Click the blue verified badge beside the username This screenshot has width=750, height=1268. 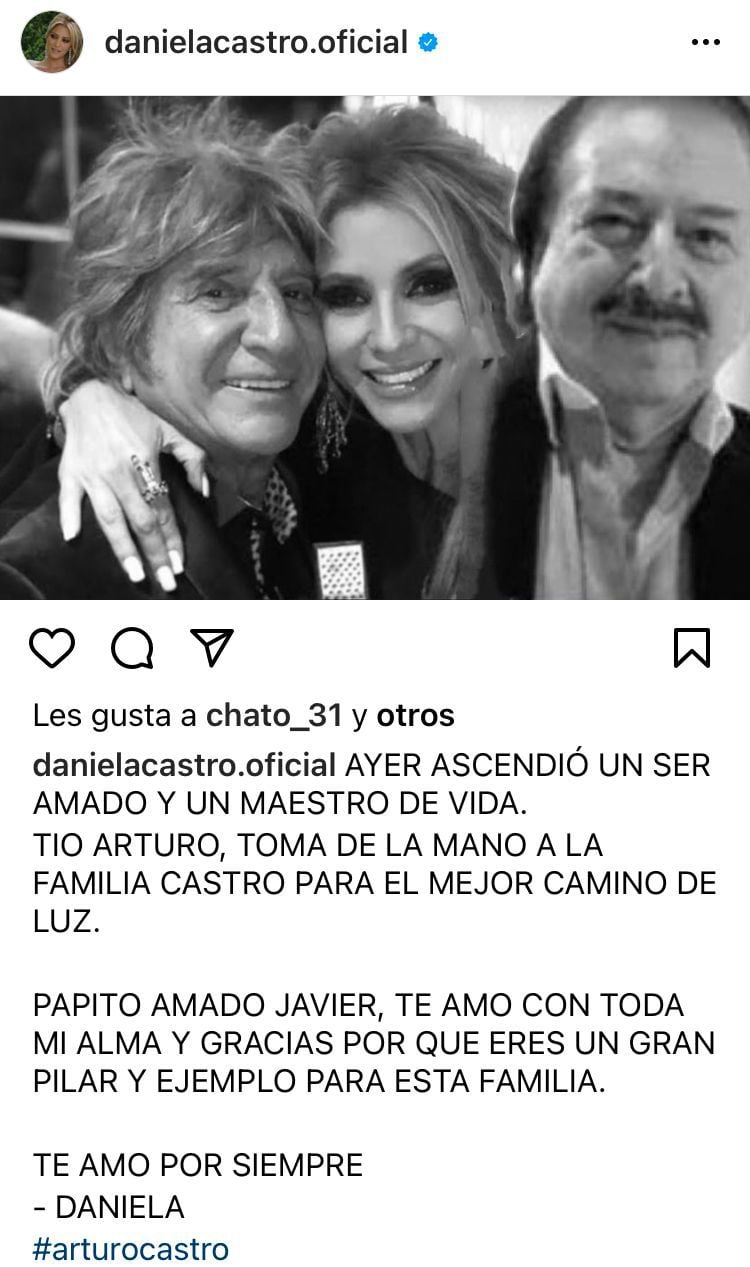pos(428,42)
